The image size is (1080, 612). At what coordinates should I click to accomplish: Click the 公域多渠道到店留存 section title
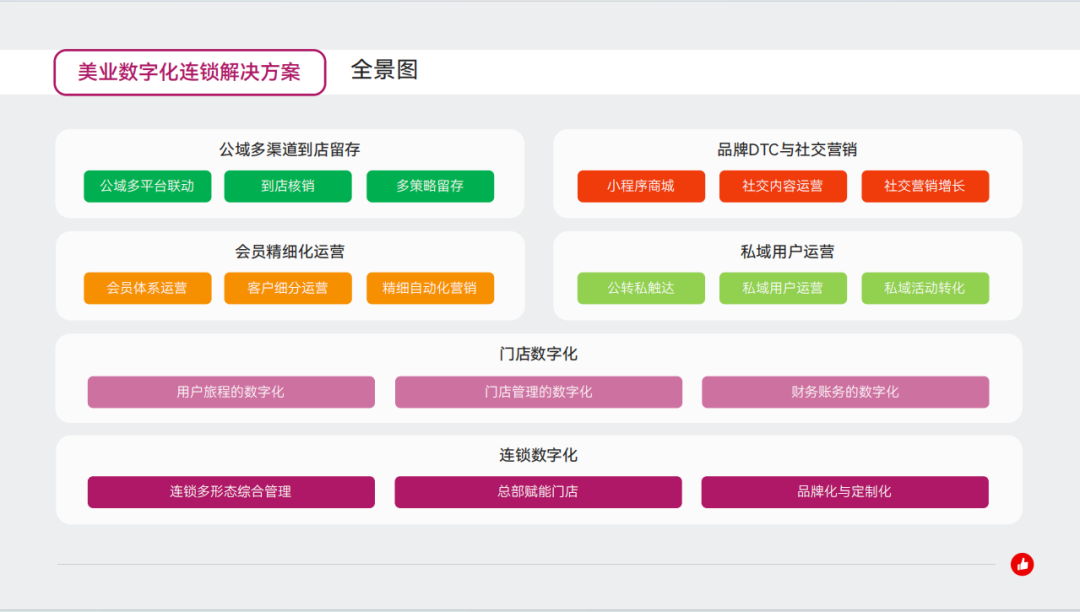(x=289, y=149)
